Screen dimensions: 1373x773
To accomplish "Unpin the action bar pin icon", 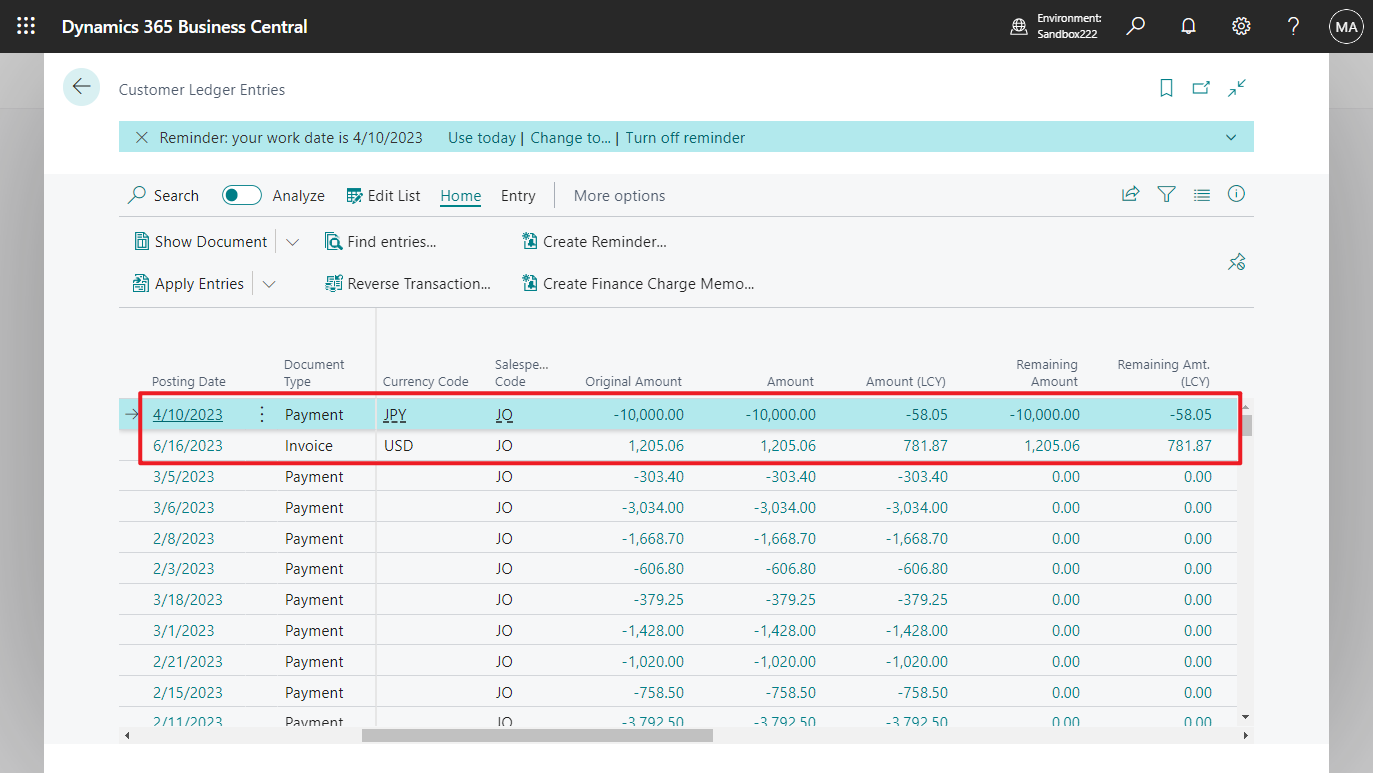I will click(x=1236, y=261).
